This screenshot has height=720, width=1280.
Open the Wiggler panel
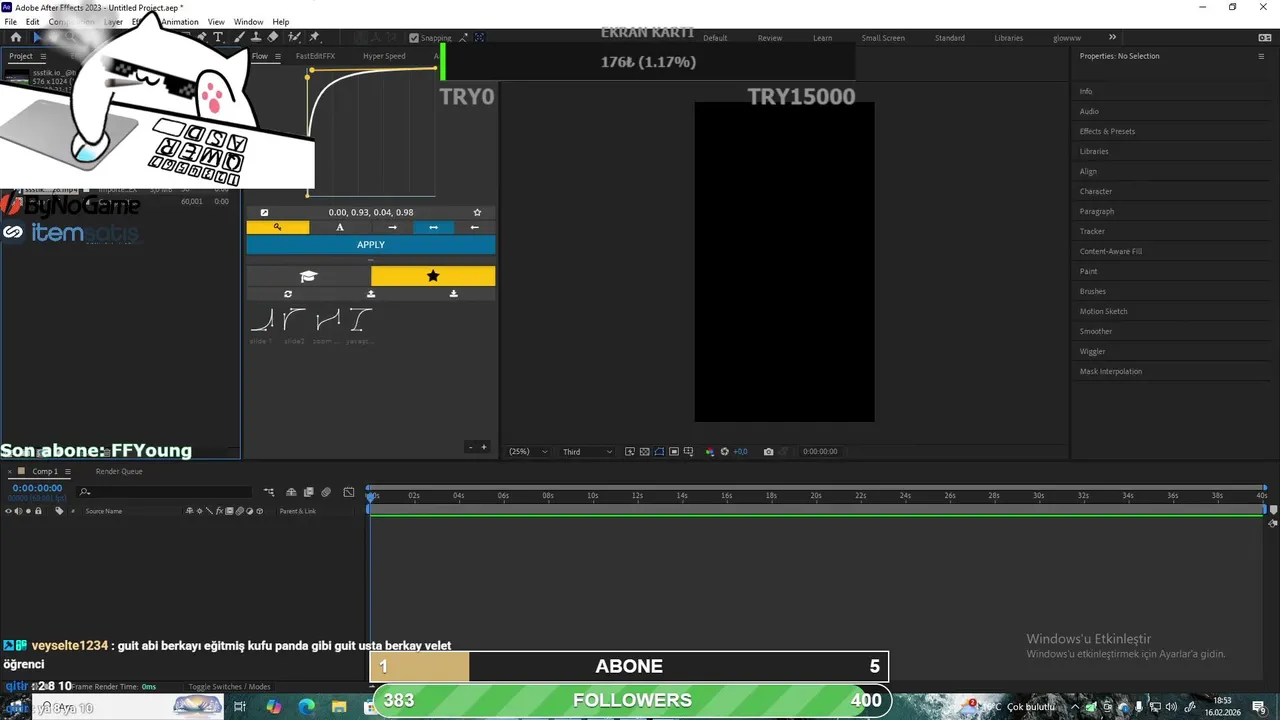point(1092,351)
